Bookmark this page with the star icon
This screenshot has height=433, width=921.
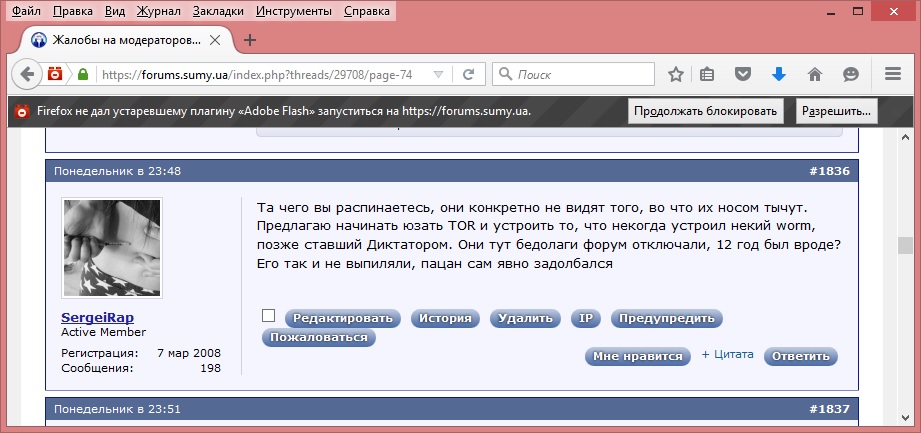point(676,74)
